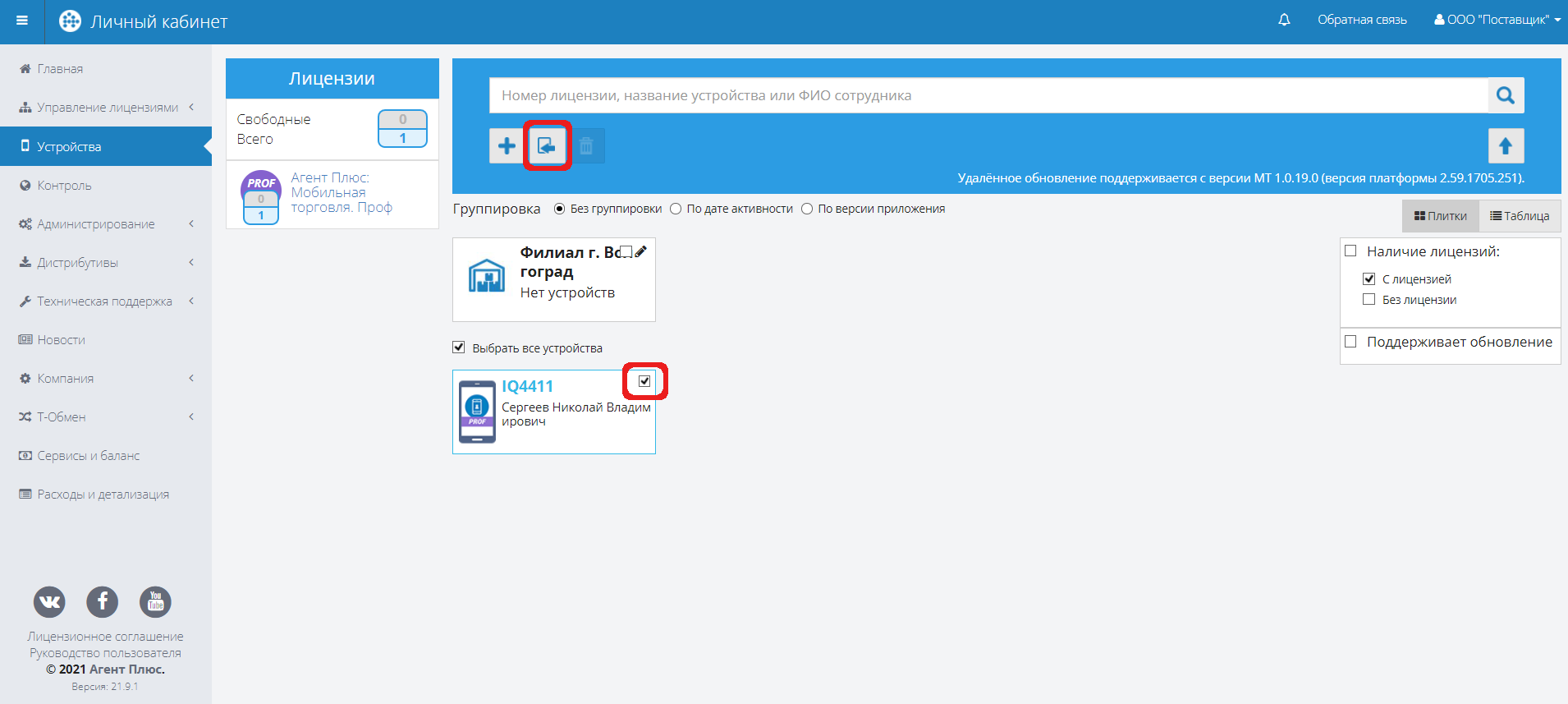The image size is (1568, 704).
Task: Open the Agent Plus logo home icon
Action: click(71, 21)
